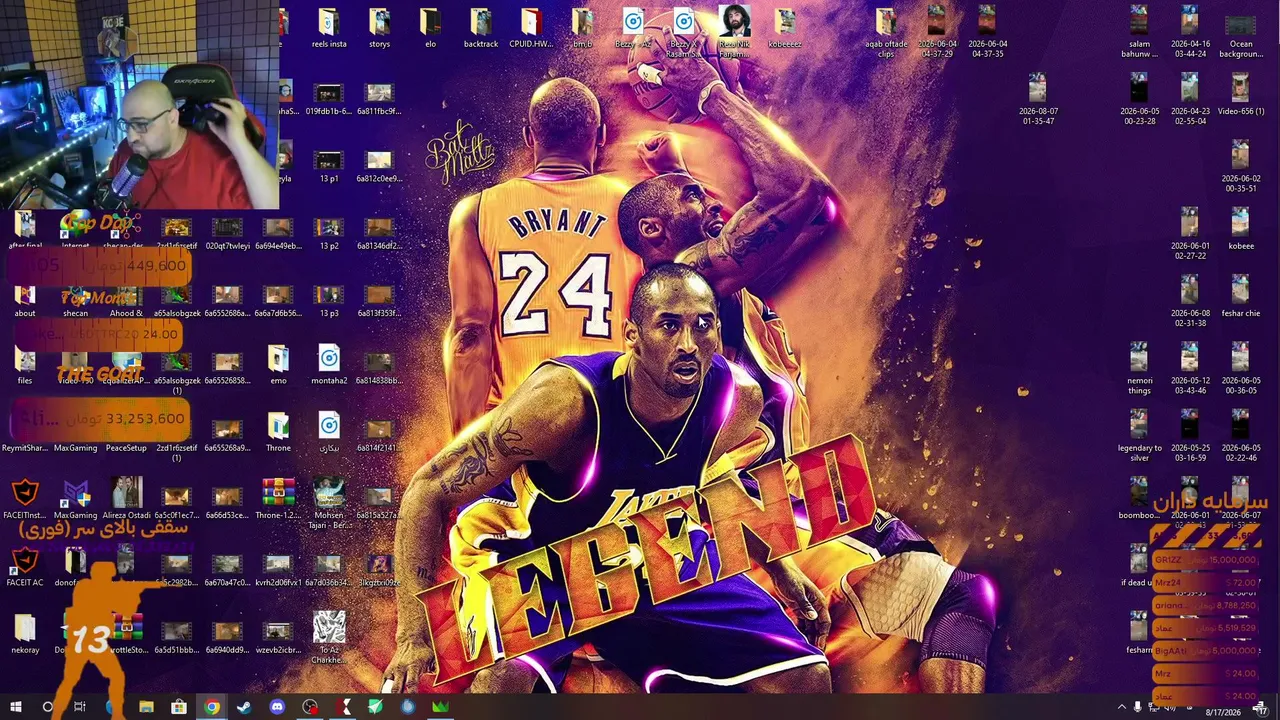Select the Ocean background file
The width and height of the screenshot is (1280, 720).
[1241, 33]
